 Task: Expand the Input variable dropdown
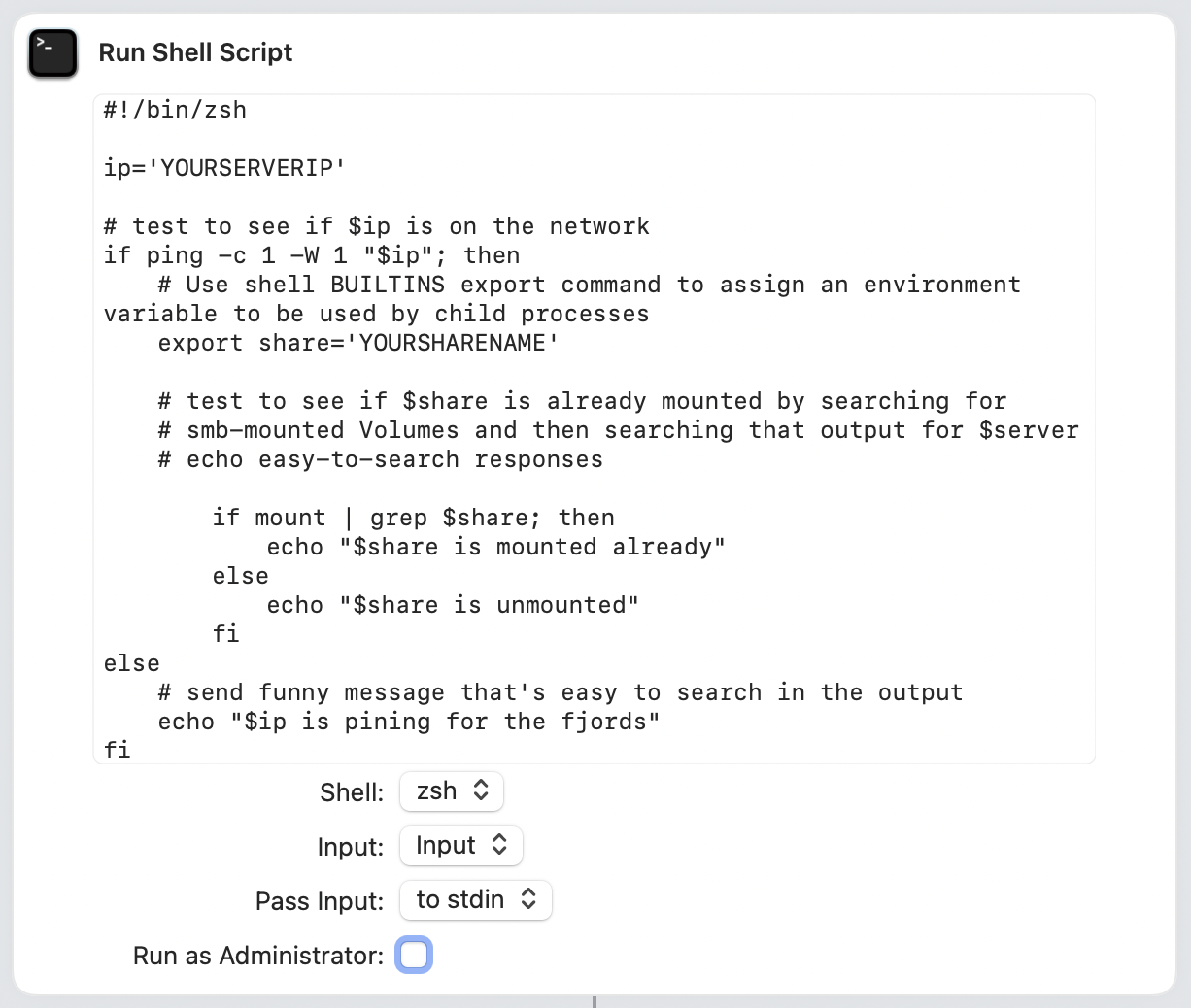point(461,846)
